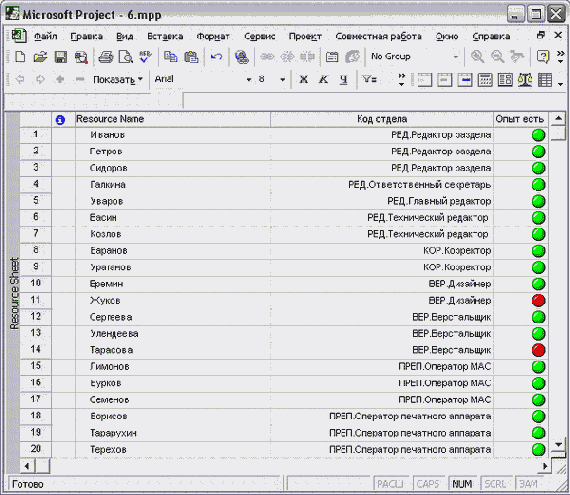Image resolution: width=570 pixels, height=495 pixels.
Task: Open file using the folder icon
Action: (x=40, y=57)
